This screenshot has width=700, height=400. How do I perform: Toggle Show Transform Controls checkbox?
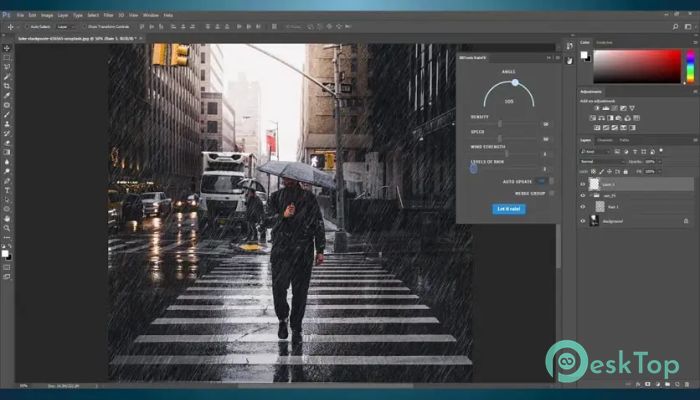[x=84, y=27]
